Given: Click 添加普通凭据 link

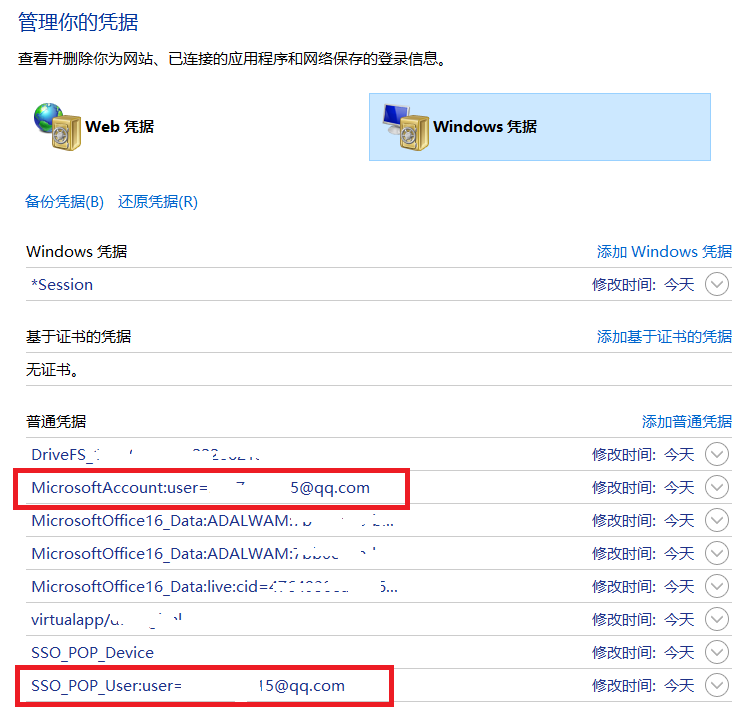Looking at the screenshot, I should tap(687, 421).
